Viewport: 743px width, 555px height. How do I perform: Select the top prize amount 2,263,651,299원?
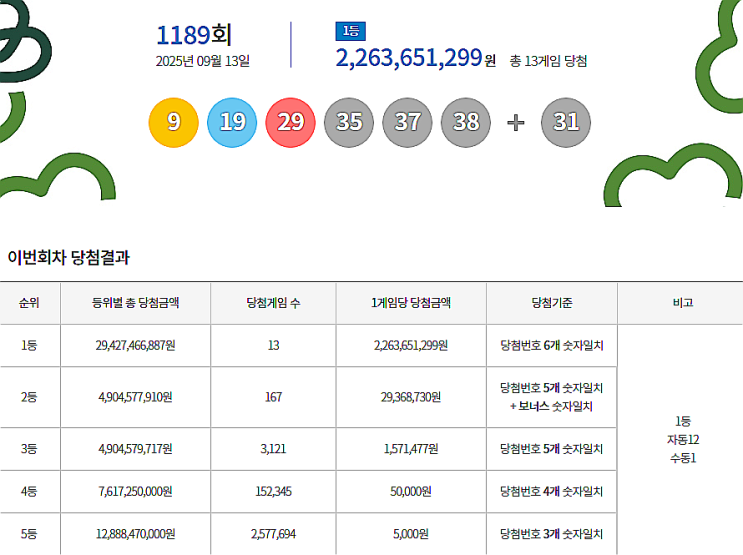pos(416,58)
